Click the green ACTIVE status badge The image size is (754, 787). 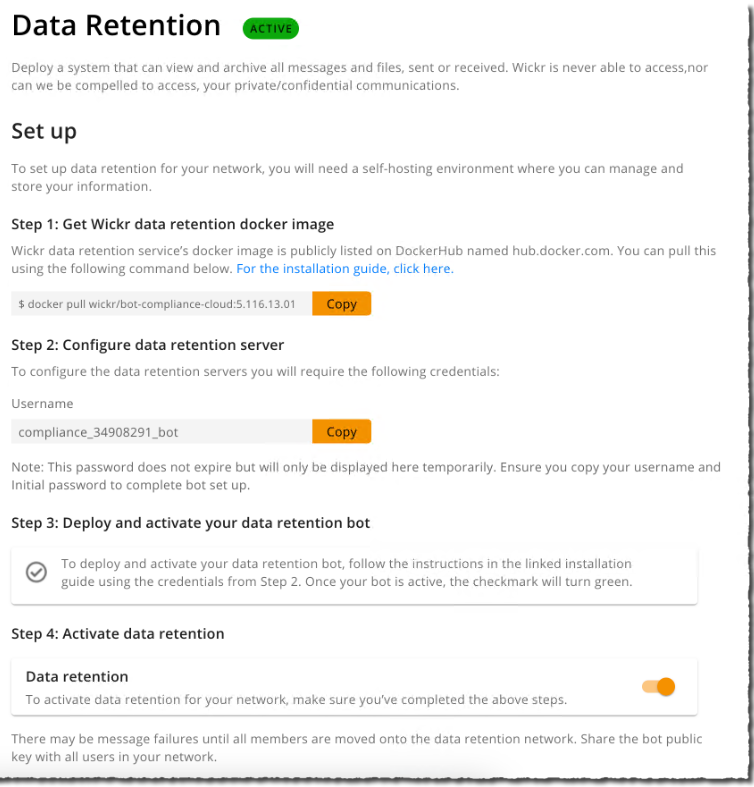(271, 28)
